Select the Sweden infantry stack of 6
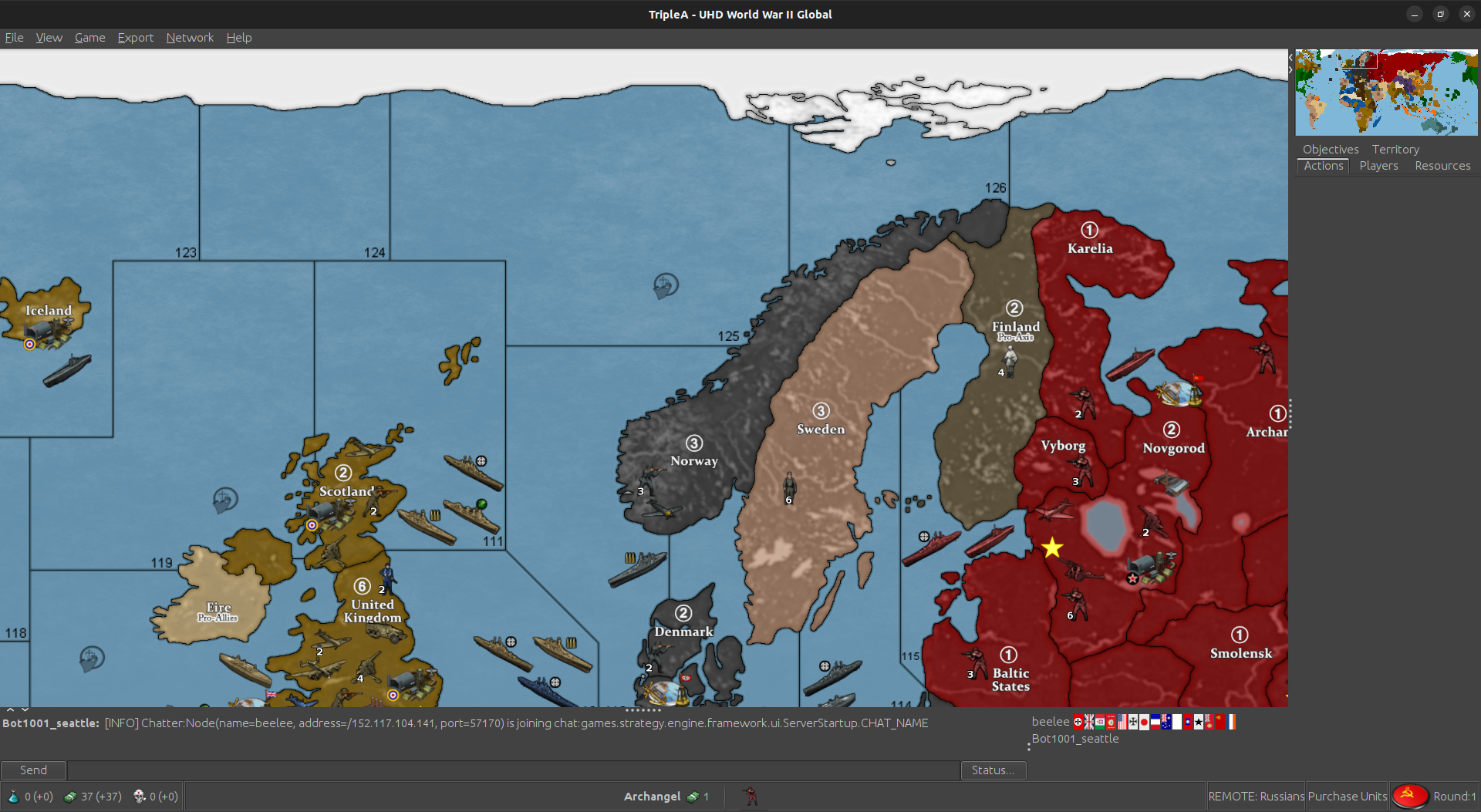 (789, 487)
